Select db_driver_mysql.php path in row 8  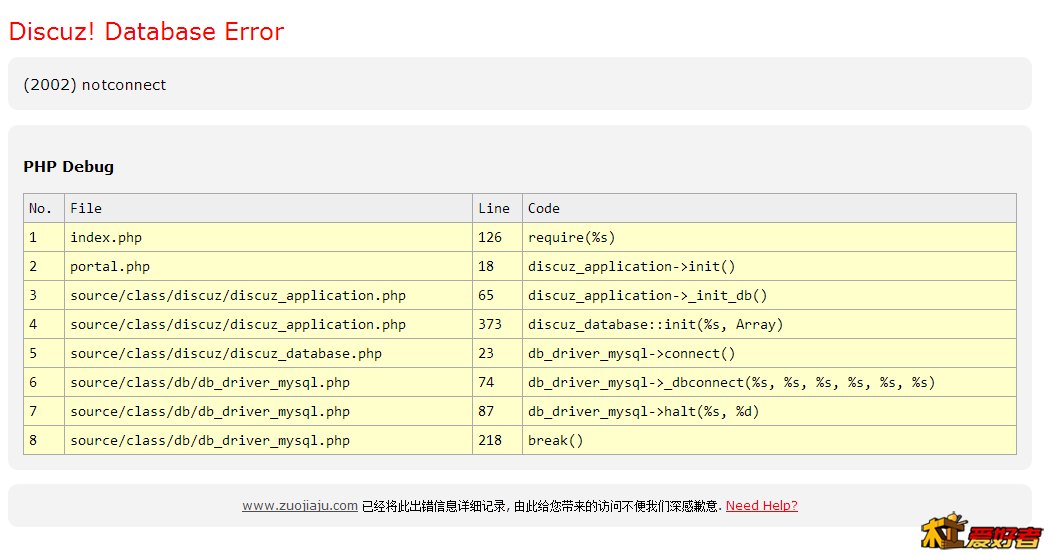pos(209,441)
